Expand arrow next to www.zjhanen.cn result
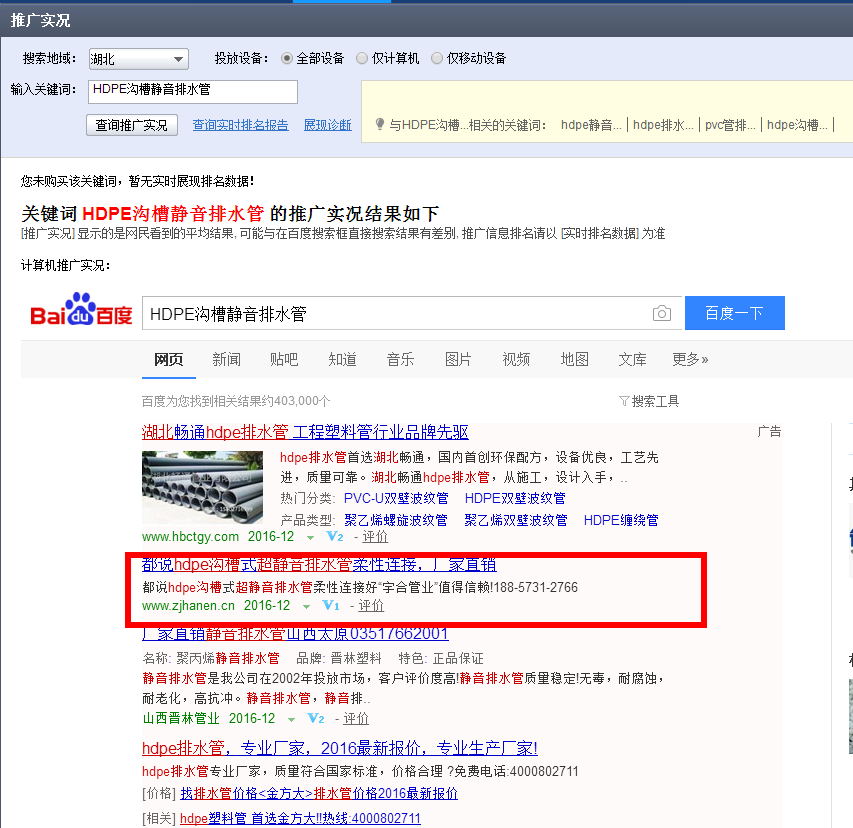This screenshot has width=853, height=828. coord(306,606)
